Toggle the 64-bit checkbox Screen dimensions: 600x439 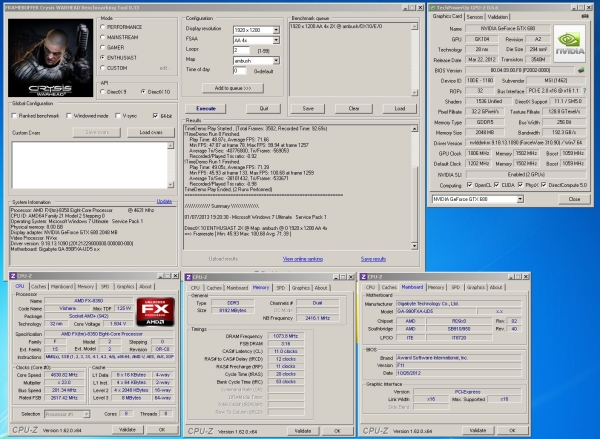coord(155,116)
